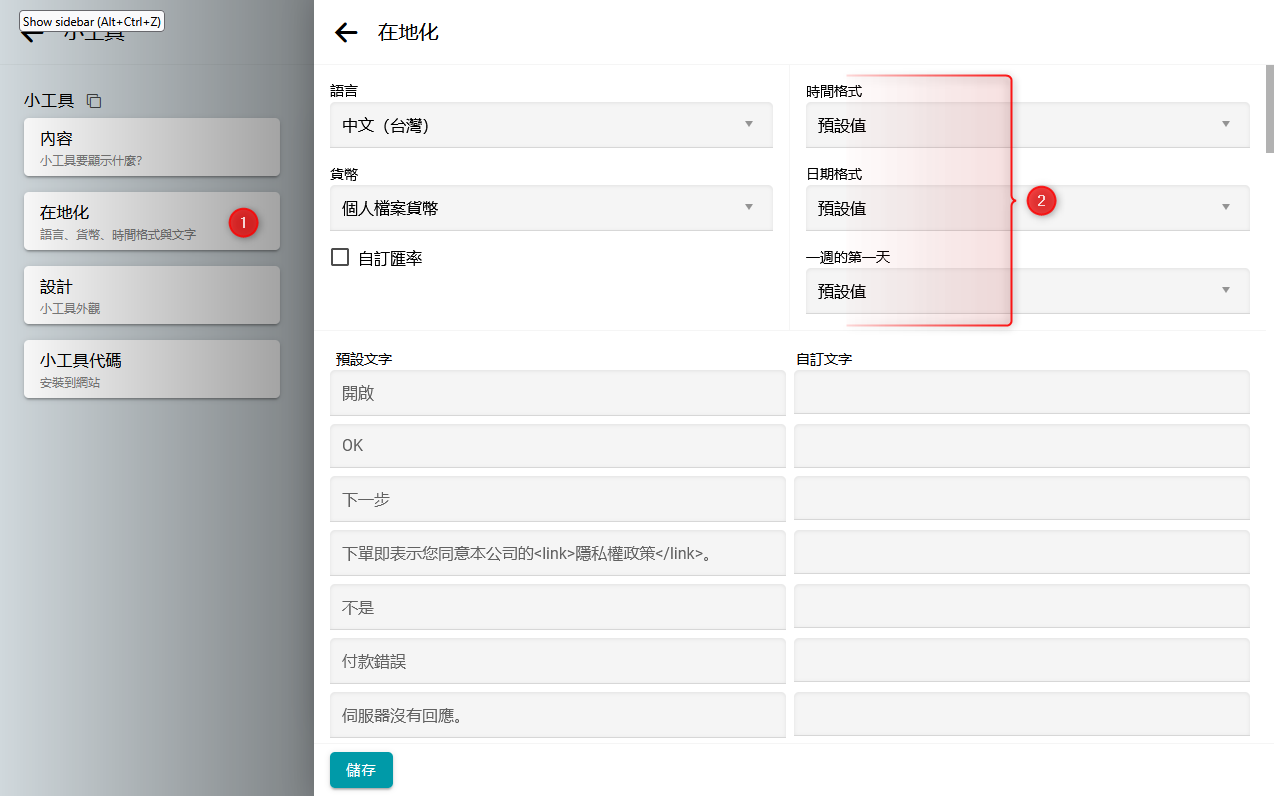Image resolution: width=1274 pixels, height=796 pixels.
Task: Expand the 貨幣 dropdown
Action: coord(550,208)
